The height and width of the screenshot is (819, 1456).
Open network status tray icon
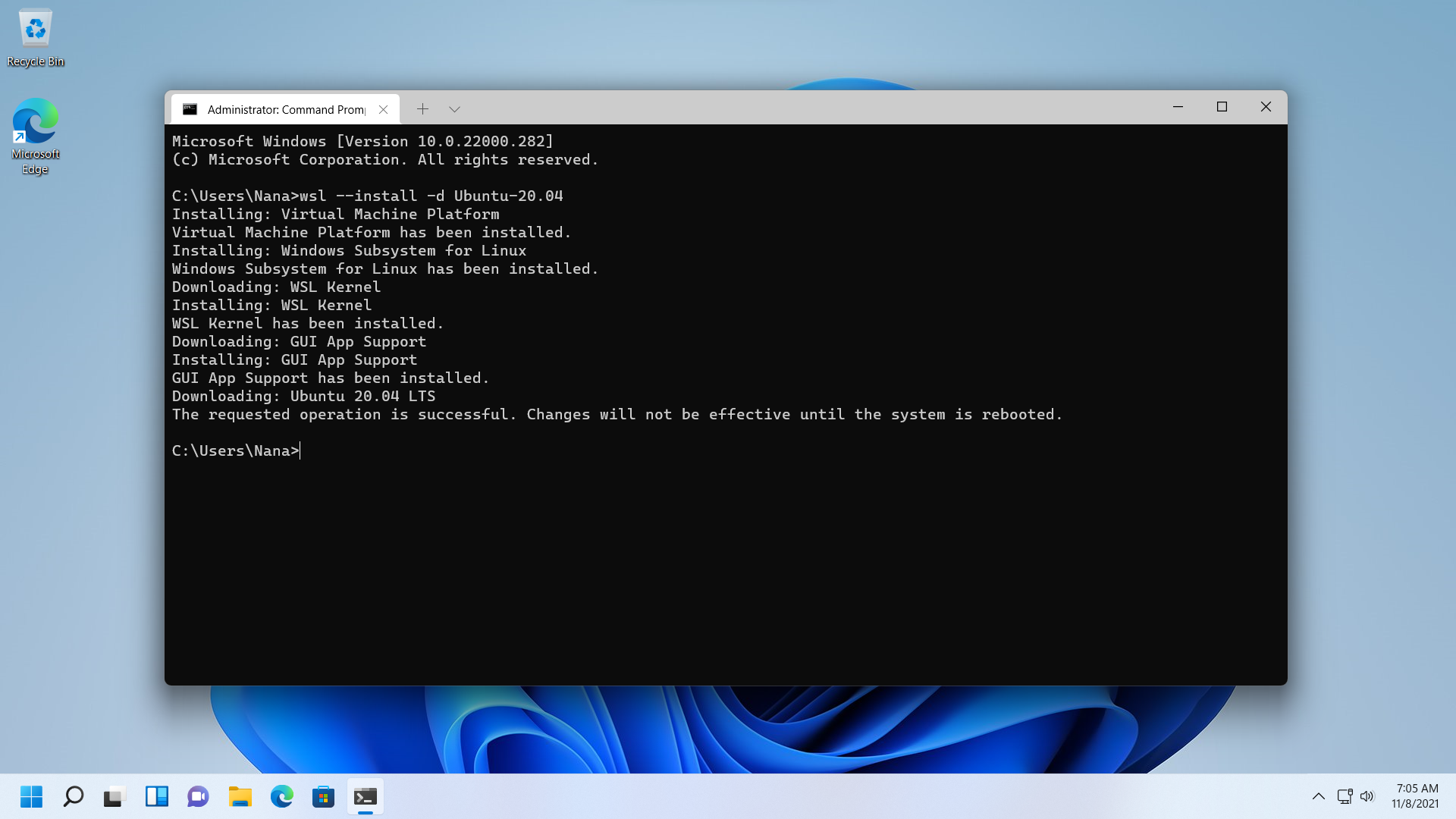click(1345, 796)
